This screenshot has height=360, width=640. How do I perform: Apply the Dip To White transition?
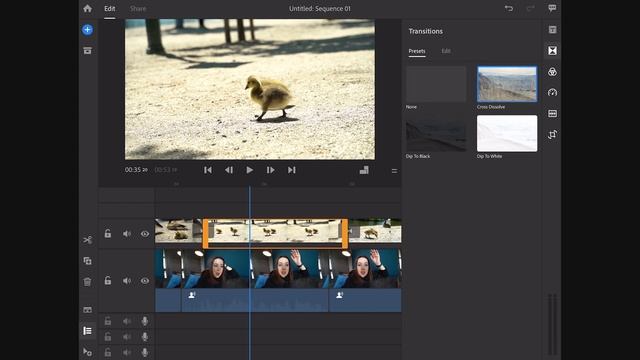tap(507, 133)
